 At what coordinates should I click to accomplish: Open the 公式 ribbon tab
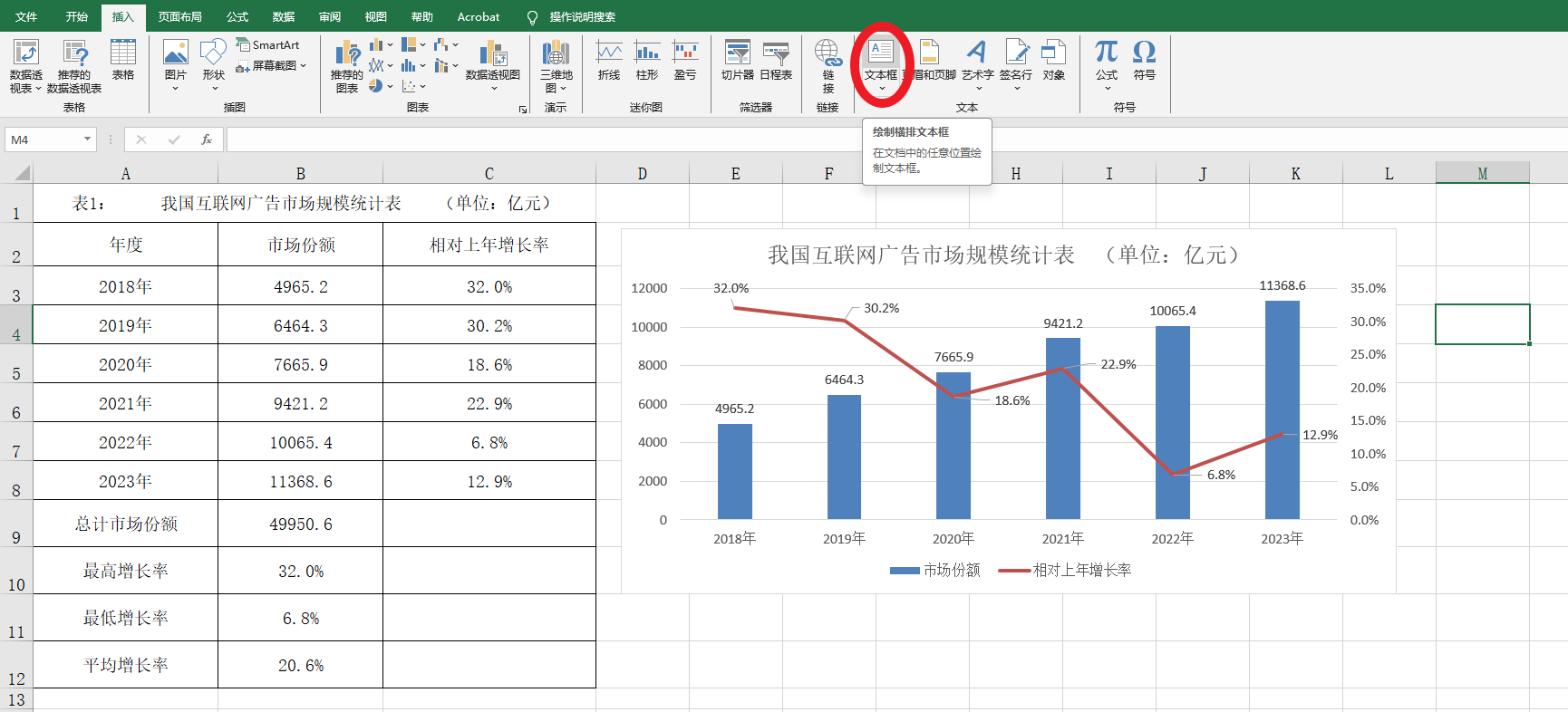click(x=237, y=16)
